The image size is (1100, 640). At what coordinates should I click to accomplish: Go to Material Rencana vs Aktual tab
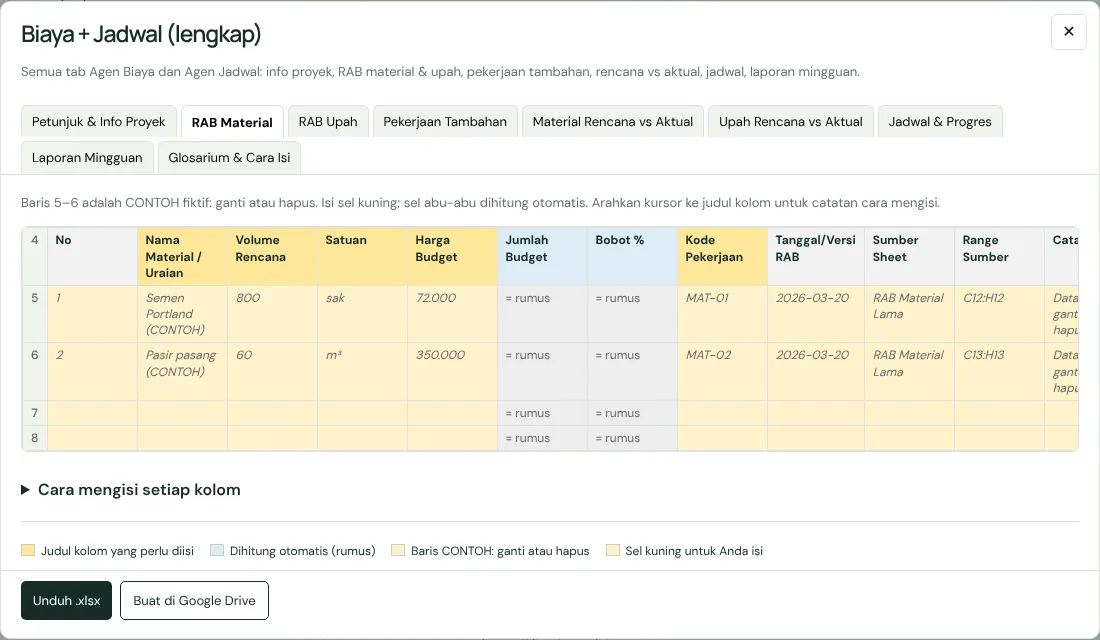[612, 121]
